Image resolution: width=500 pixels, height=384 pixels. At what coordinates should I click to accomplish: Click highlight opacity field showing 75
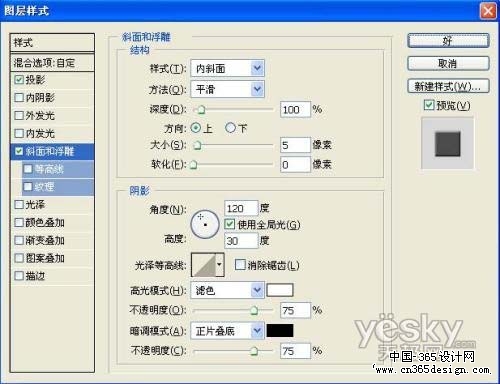[295, 311]
